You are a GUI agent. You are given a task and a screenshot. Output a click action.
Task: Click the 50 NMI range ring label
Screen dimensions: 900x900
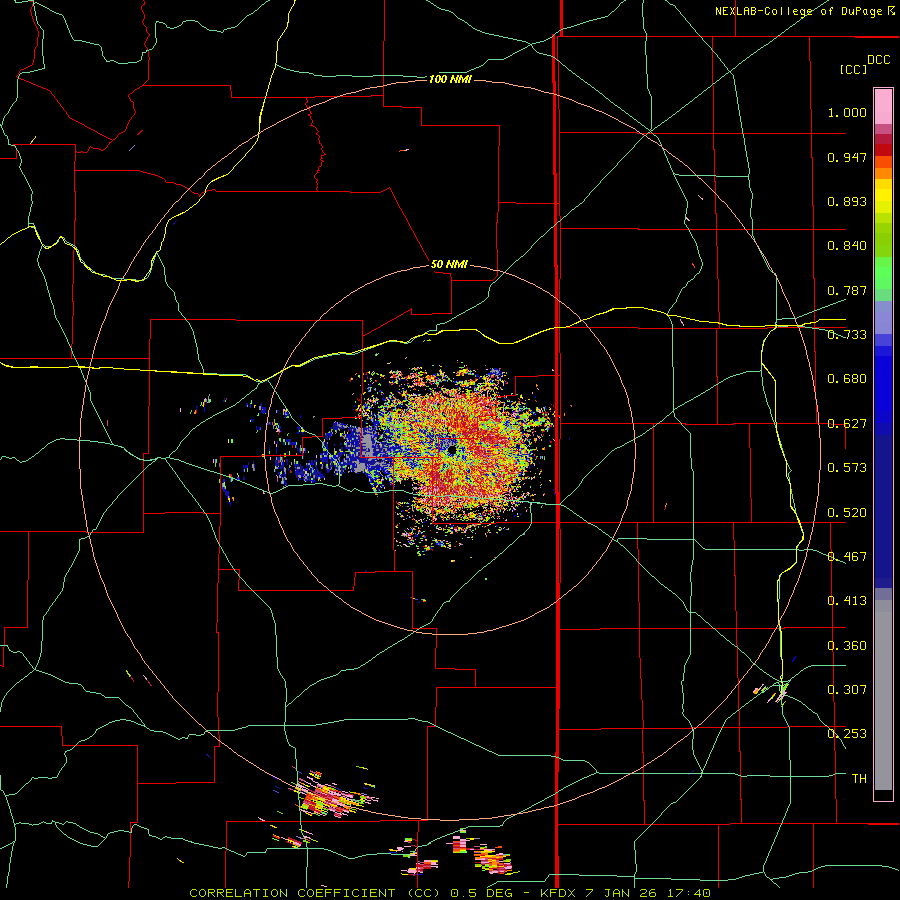449,264
